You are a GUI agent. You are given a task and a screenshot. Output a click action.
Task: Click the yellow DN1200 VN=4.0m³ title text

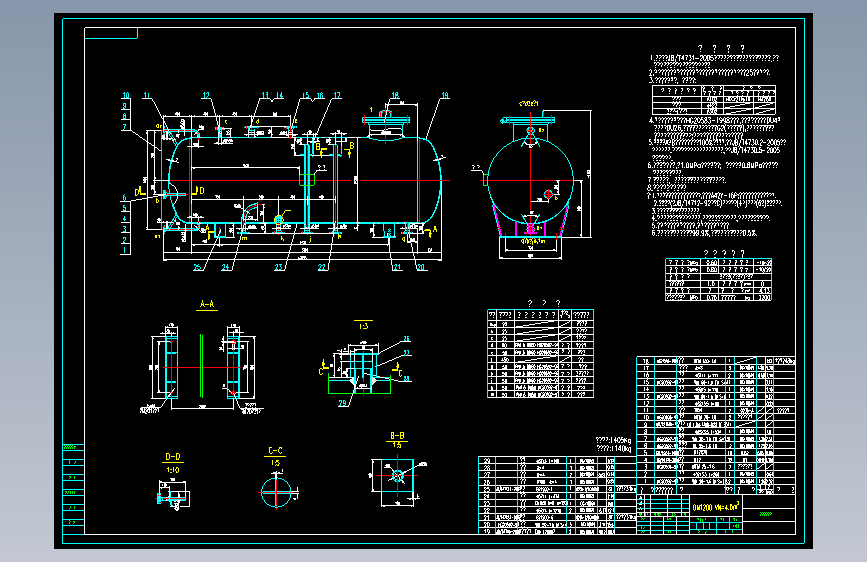[x=715, y=507]
